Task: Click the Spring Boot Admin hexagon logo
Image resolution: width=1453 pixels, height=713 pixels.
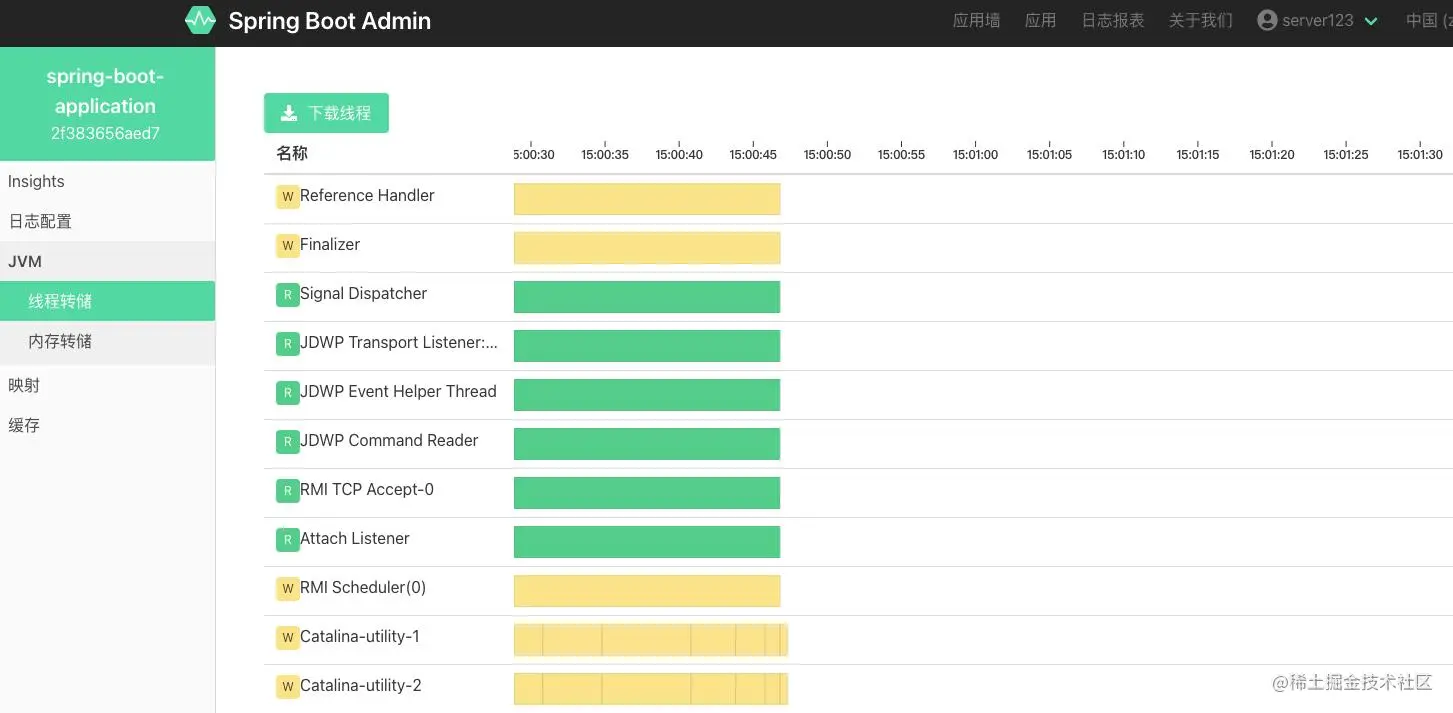Action: (x=200, y=20)
